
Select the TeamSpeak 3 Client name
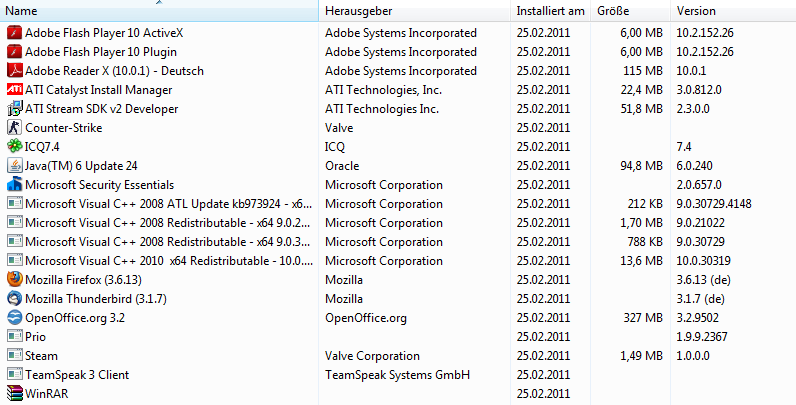tap(77, 375)
